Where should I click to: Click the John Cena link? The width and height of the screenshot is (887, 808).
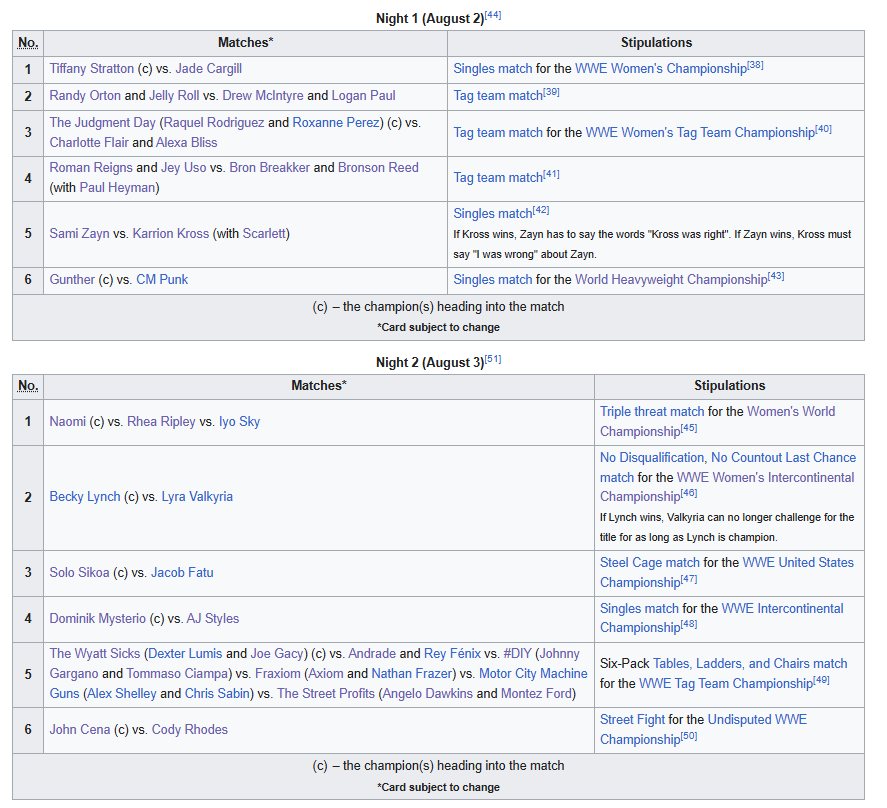80,730
